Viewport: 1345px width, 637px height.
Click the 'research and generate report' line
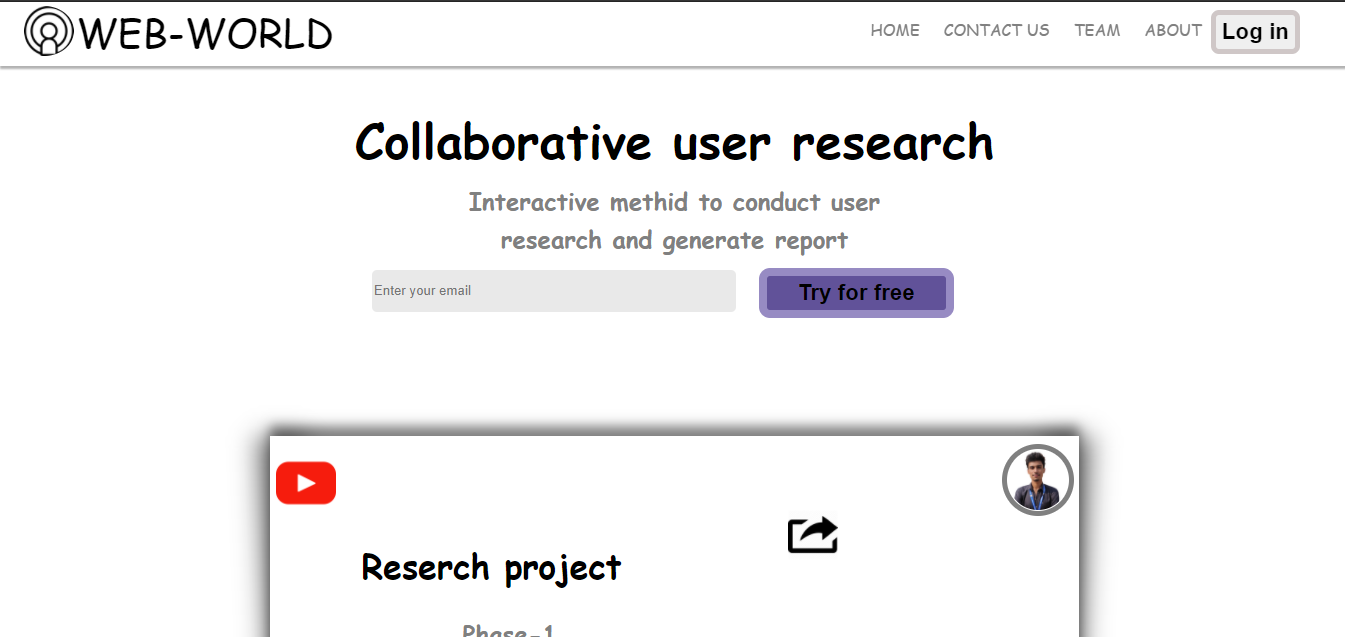(x=674, y=240)
